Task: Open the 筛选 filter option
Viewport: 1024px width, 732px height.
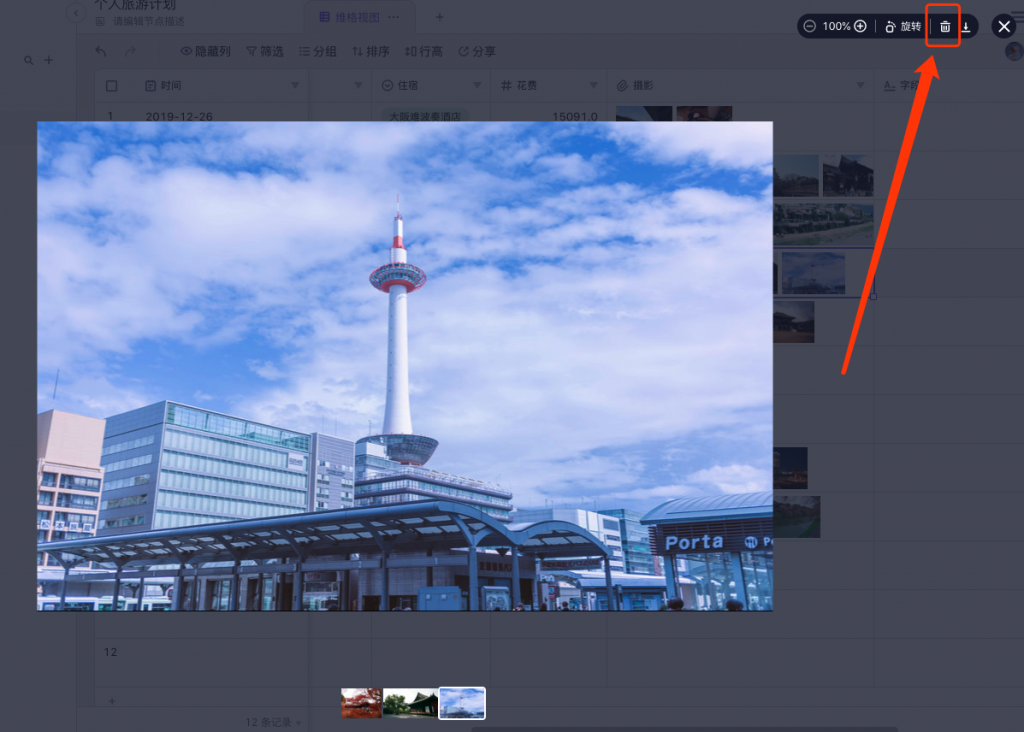Action: point(264,51)
